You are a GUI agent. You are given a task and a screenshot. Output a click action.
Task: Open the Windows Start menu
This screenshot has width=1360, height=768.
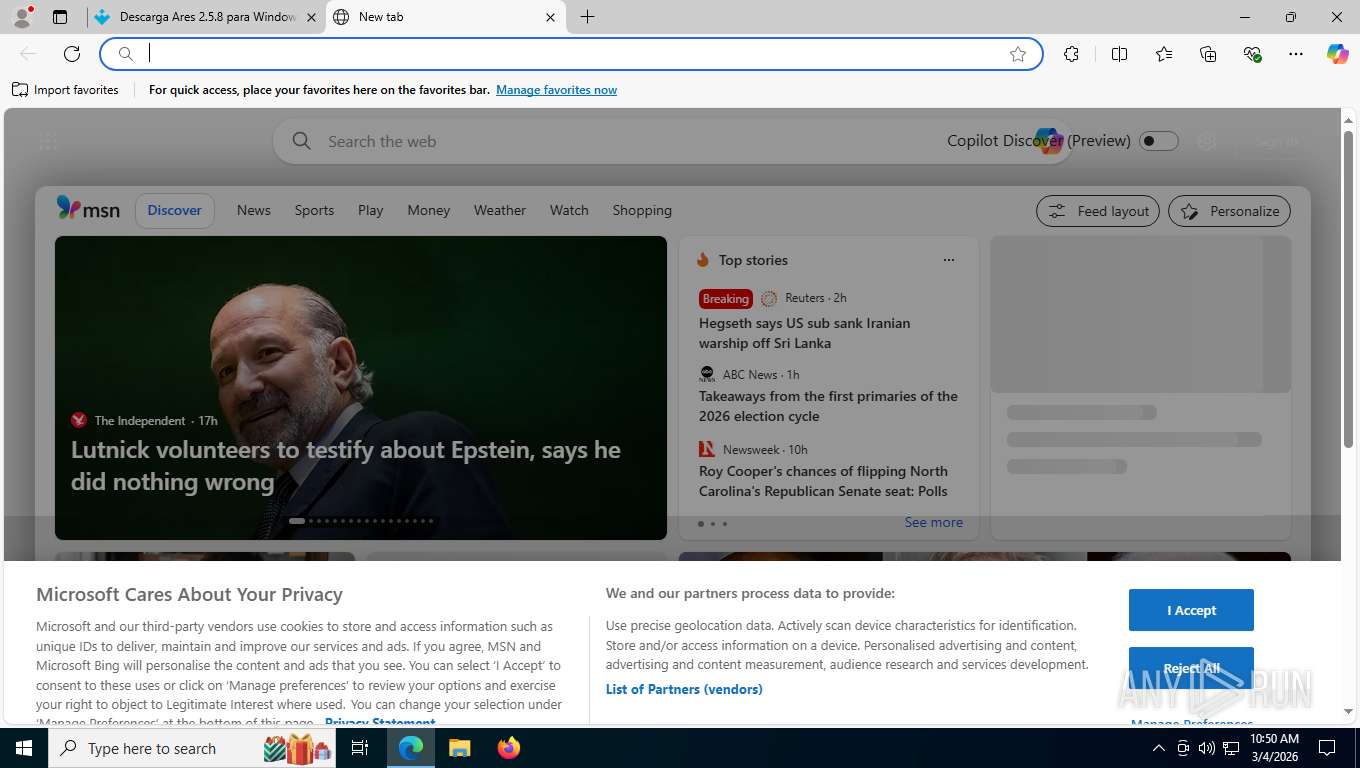[23, 748]
